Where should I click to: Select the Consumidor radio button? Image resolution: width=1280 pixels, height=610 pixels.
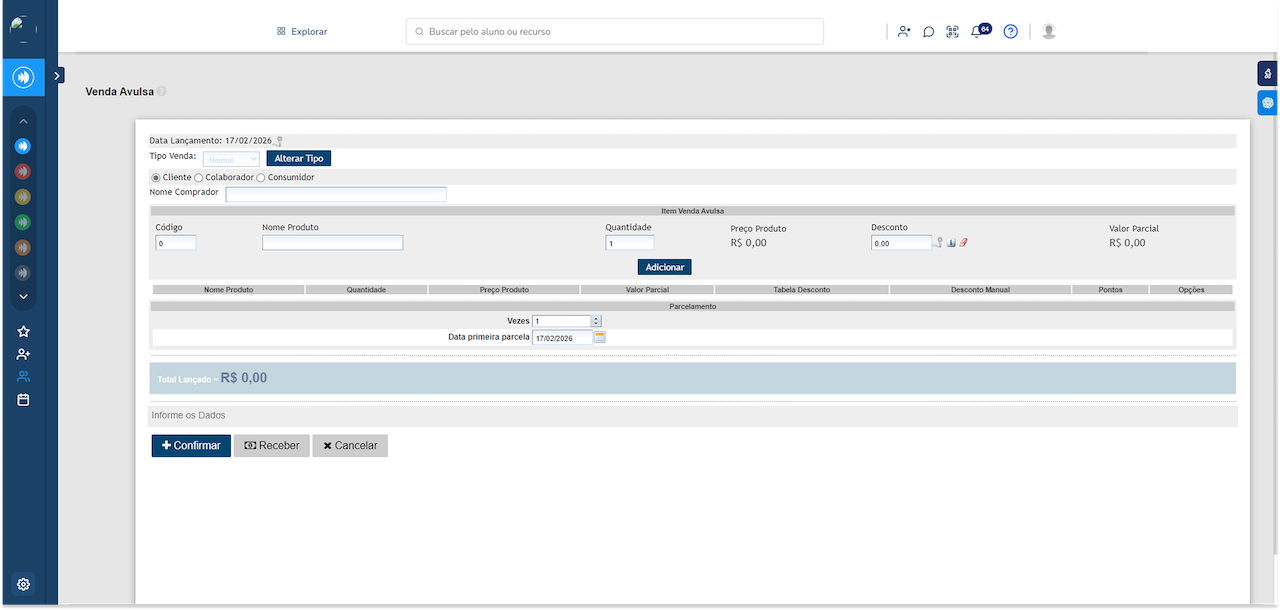pyautogui.click(x=261, y=178)
